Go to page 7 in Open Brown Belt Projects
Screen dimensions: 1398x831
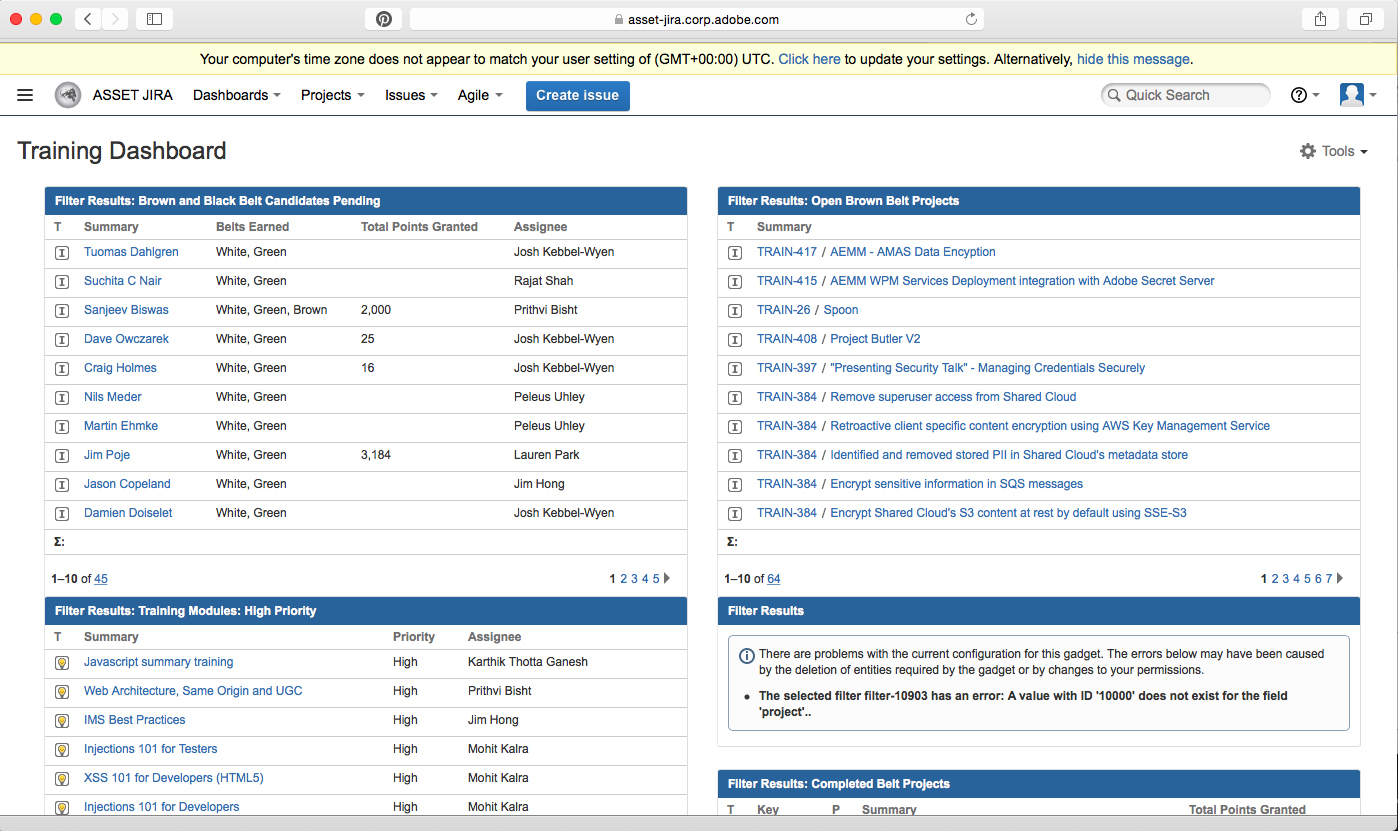tap(1329, 579)
